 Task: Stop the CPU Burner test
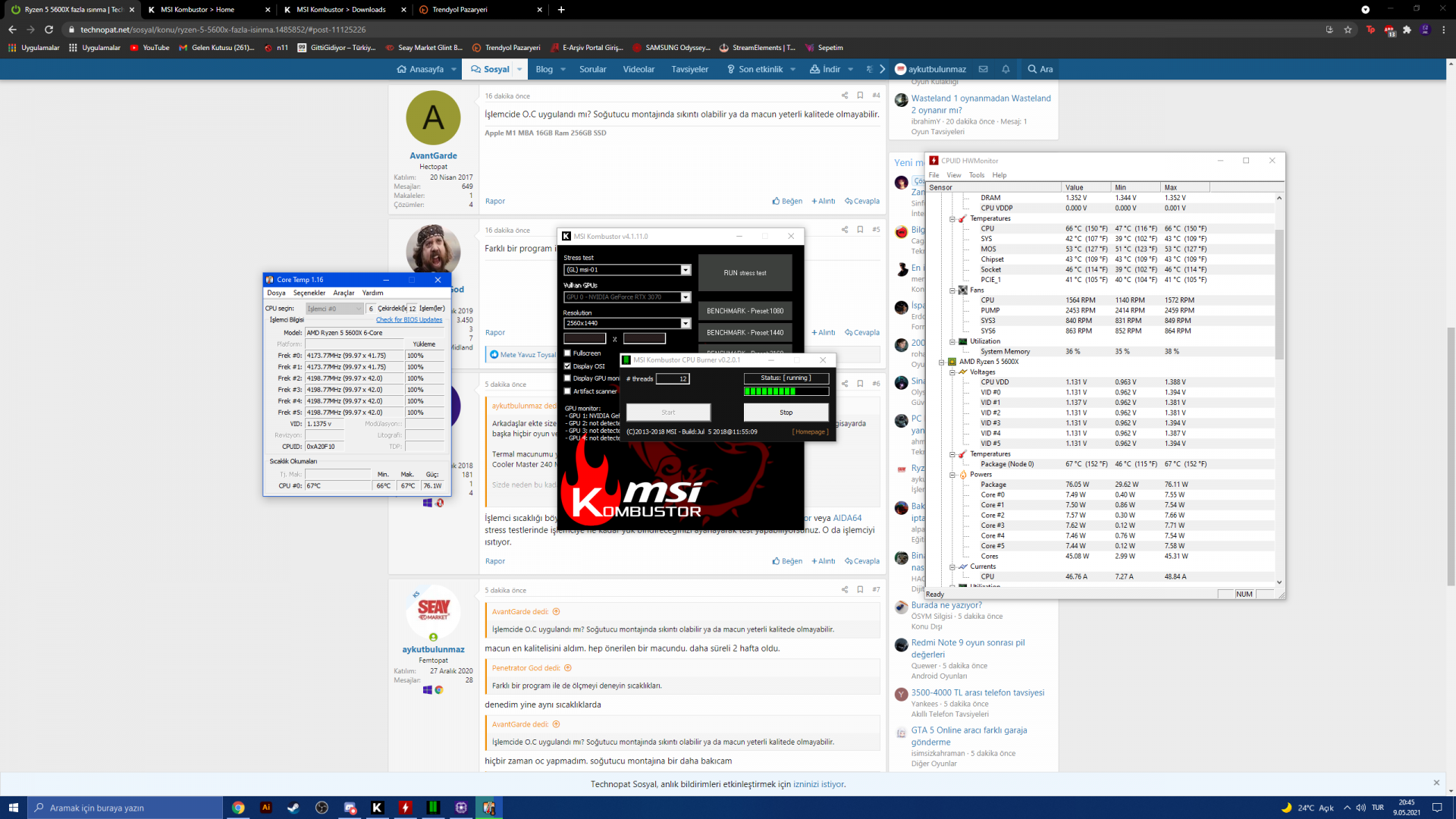pyautogui.click(x=786, y=413)
